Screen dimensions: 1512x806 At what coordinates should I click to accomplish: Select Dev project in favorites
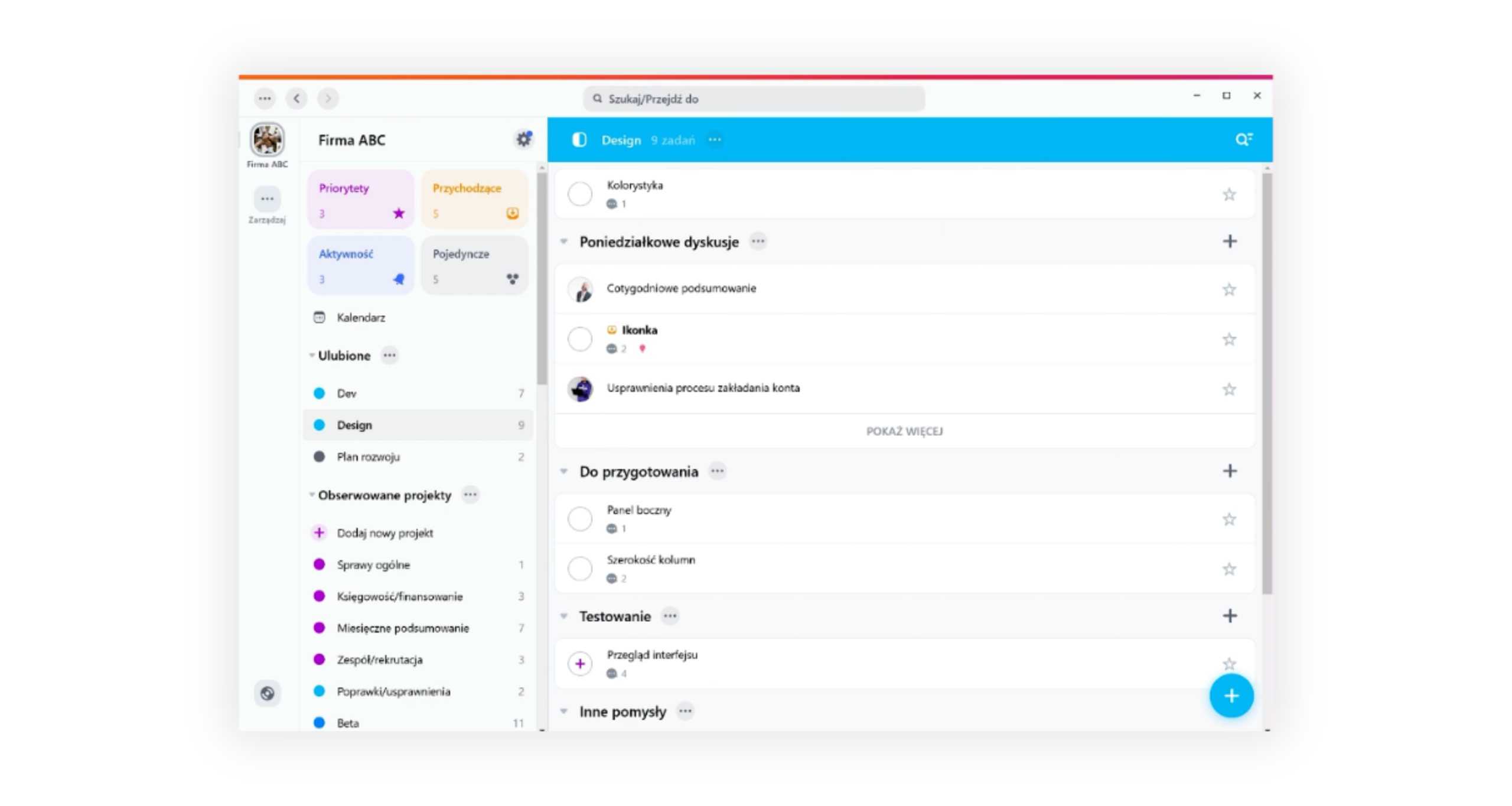[418, 393]
